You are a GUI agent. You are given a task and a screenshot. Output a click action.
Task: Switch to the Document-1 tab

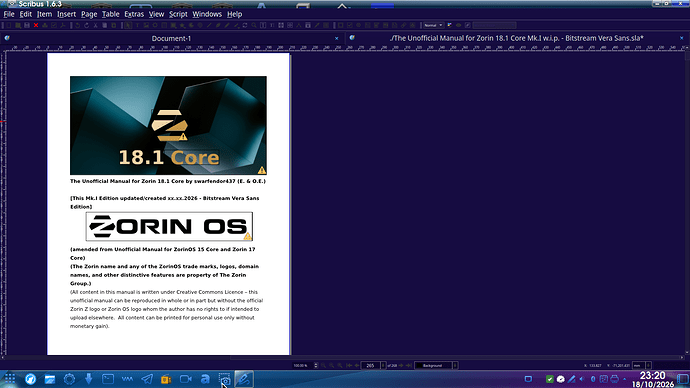pyautogui.click(x=171, y=38)
